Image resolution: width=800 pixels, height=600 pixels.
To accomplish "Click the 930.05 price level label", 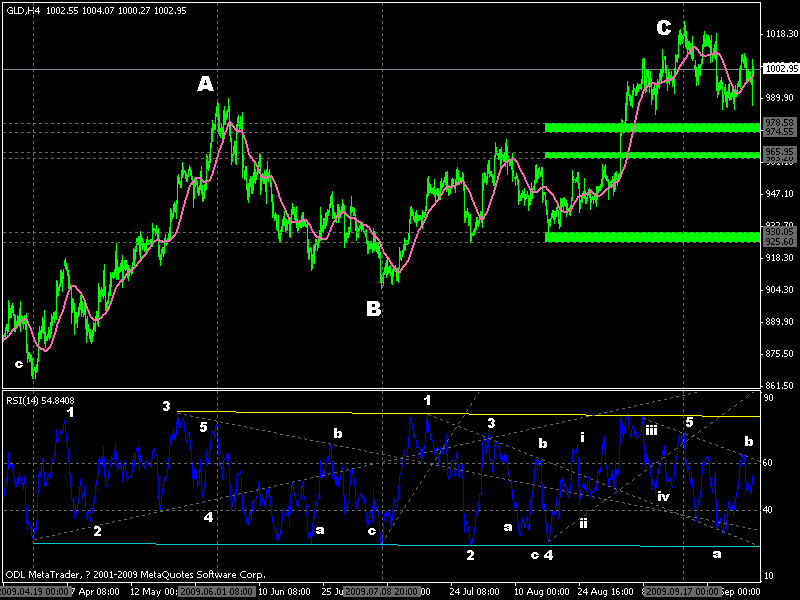I will (780, 232).
